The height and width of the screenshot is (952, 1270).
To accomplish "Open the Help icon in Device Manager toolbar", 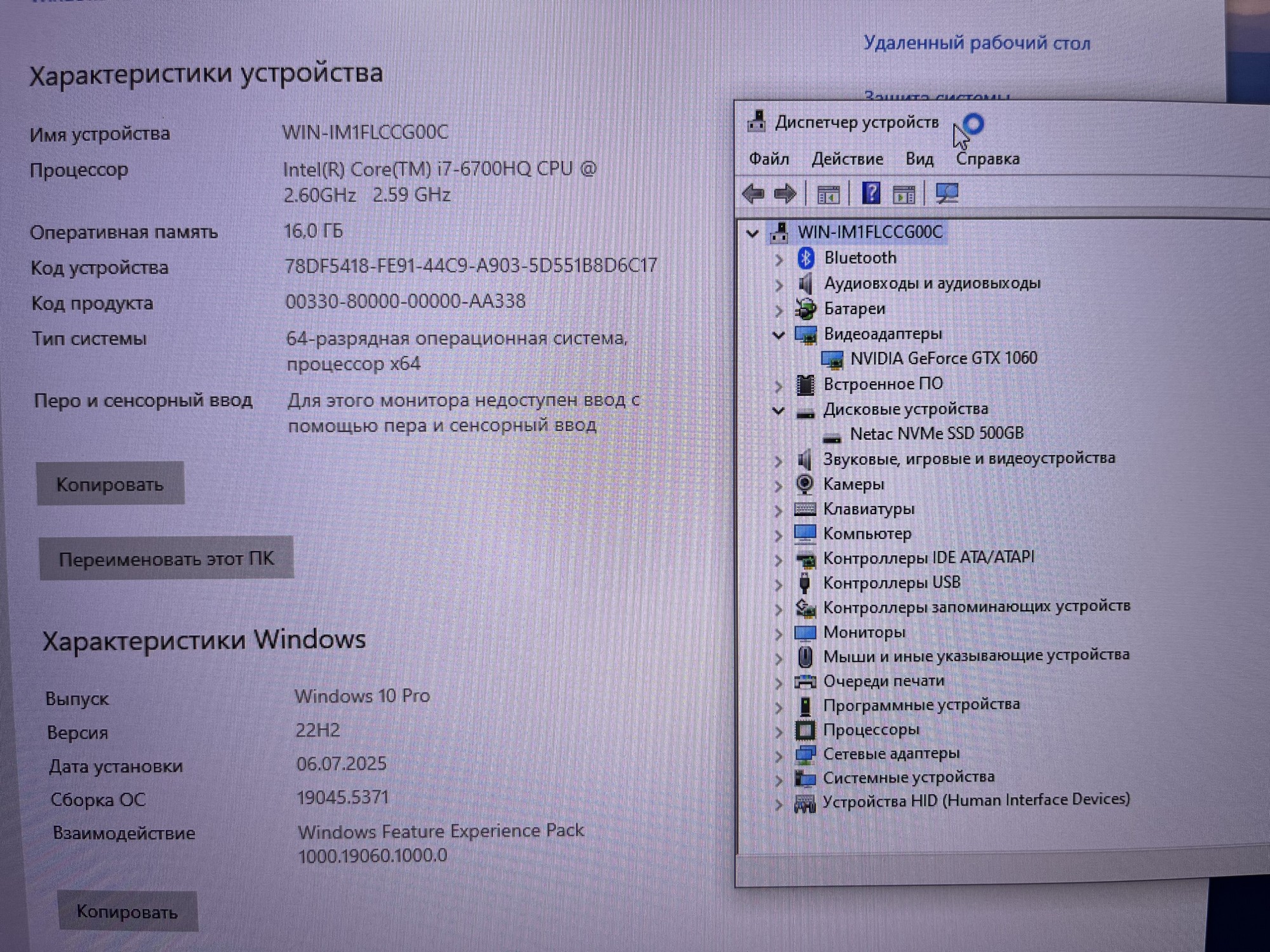I will coord(871,194).
